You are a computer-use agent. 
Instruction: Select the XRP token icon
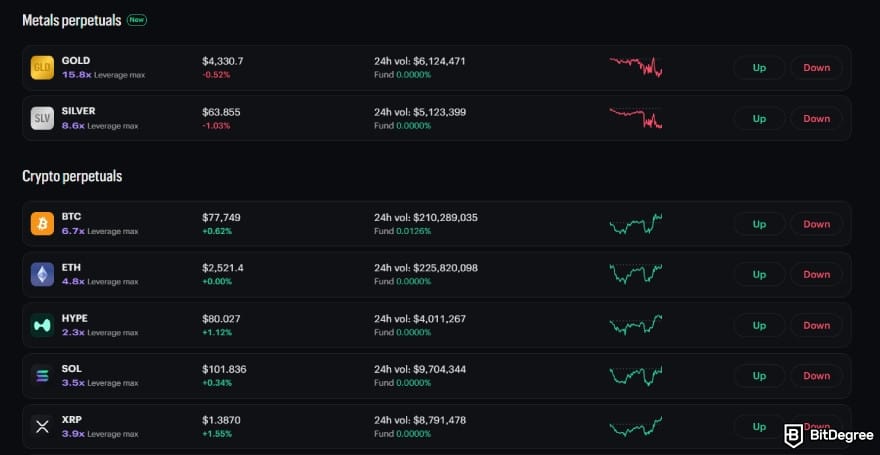pyautogui.click(x=42, y=426)
